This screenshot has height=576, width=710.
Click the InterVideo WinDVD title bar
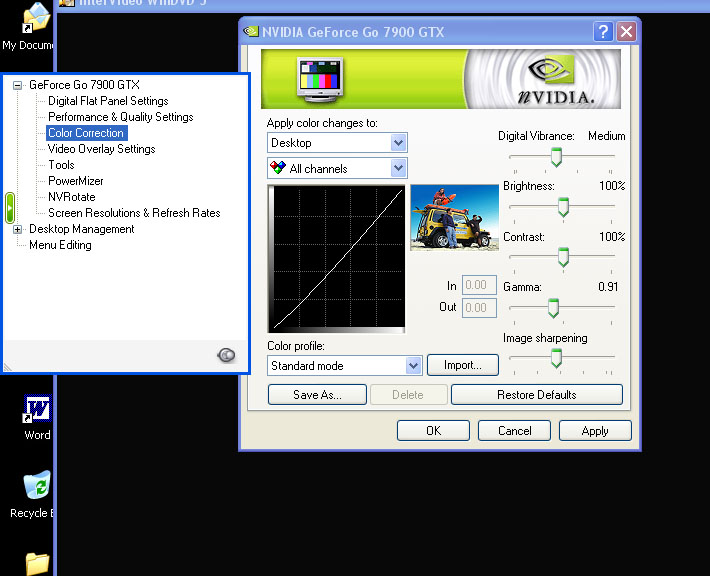click(383, 4)
